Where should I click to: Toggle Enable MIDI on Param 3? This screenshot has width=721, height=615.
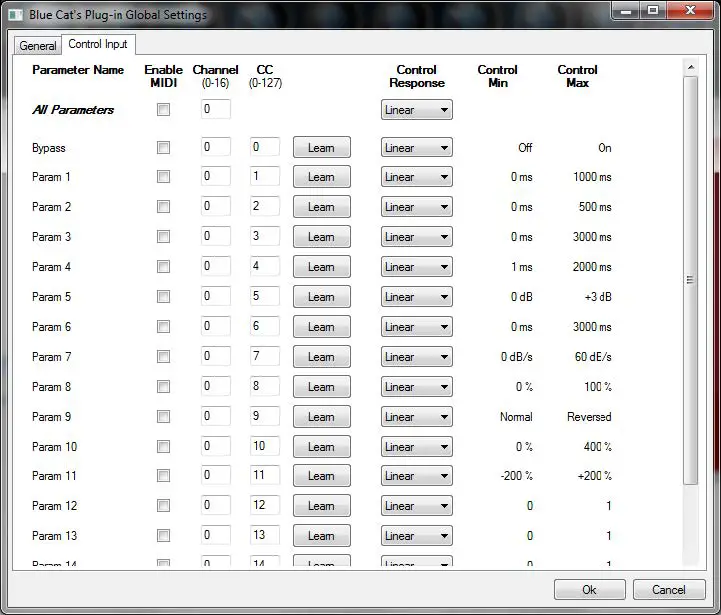click(163, 236)
